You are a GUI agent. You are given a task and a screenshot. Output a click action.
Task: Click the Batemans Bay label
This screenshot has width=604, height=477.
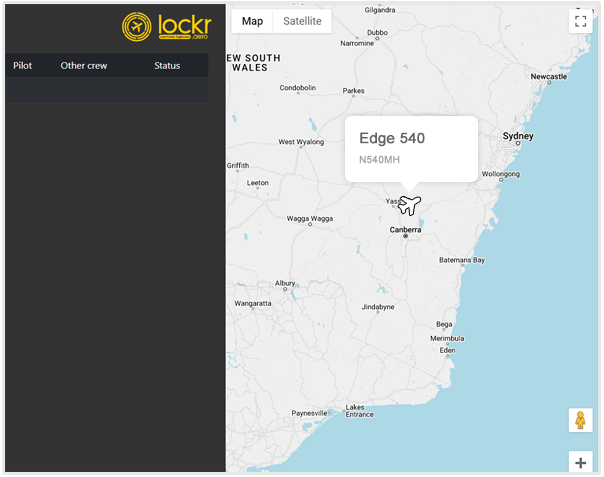[462, 260]
